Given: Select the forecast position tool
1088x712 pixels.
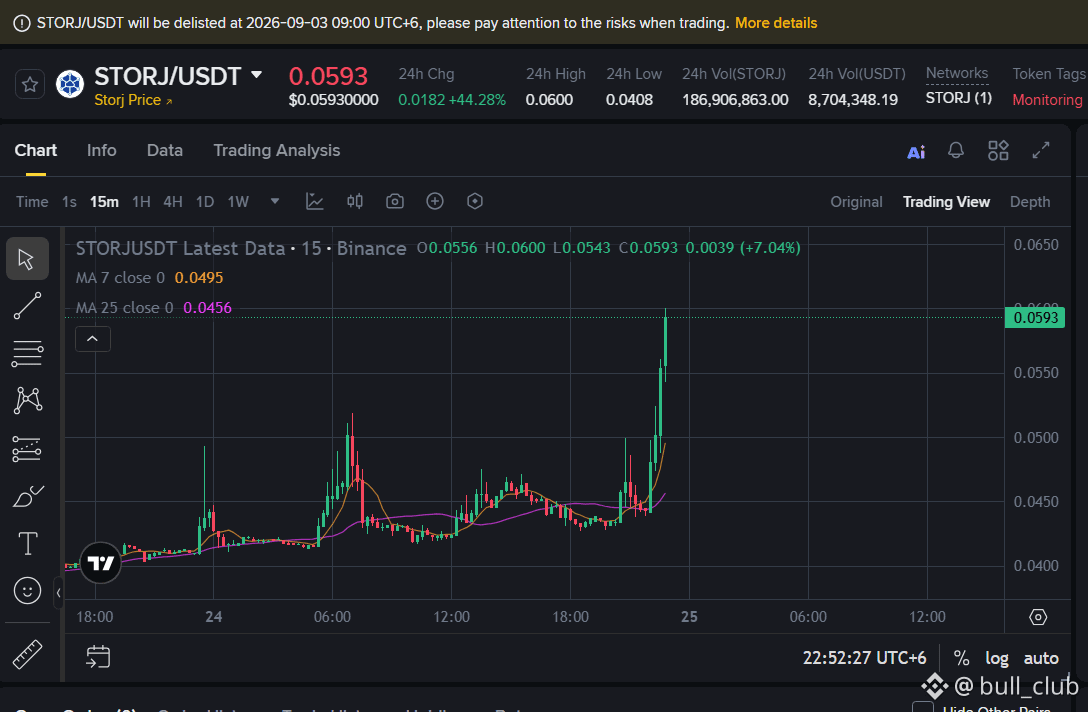Looking at the screenshot, I should click(x=27, y=449).
